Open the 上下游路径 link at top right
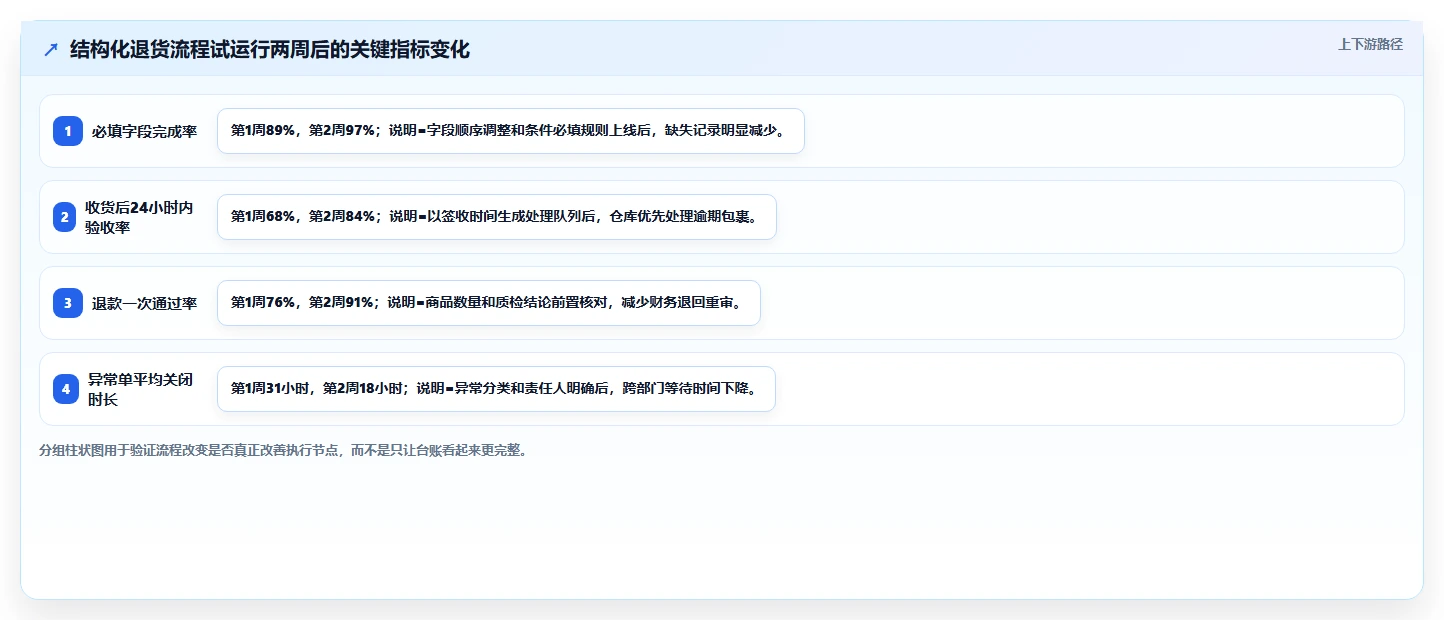 [x=1370, y=44]
